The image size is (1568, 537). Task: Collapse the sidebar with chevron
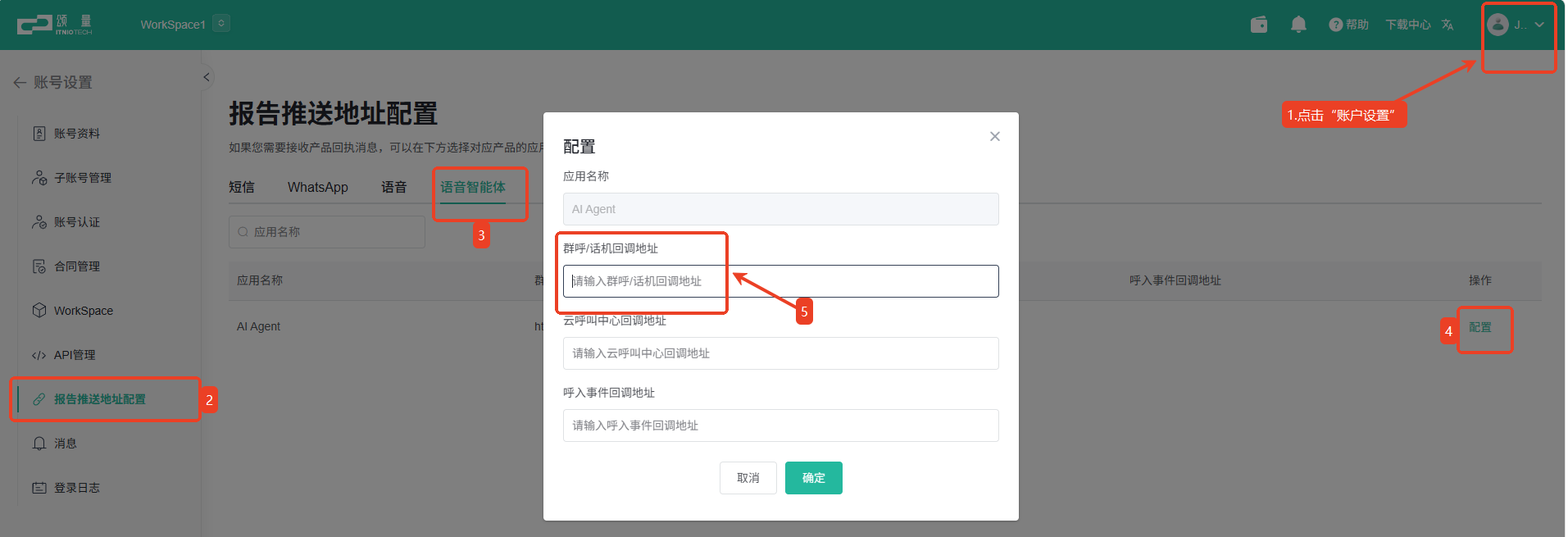click(x=207, y=77)
